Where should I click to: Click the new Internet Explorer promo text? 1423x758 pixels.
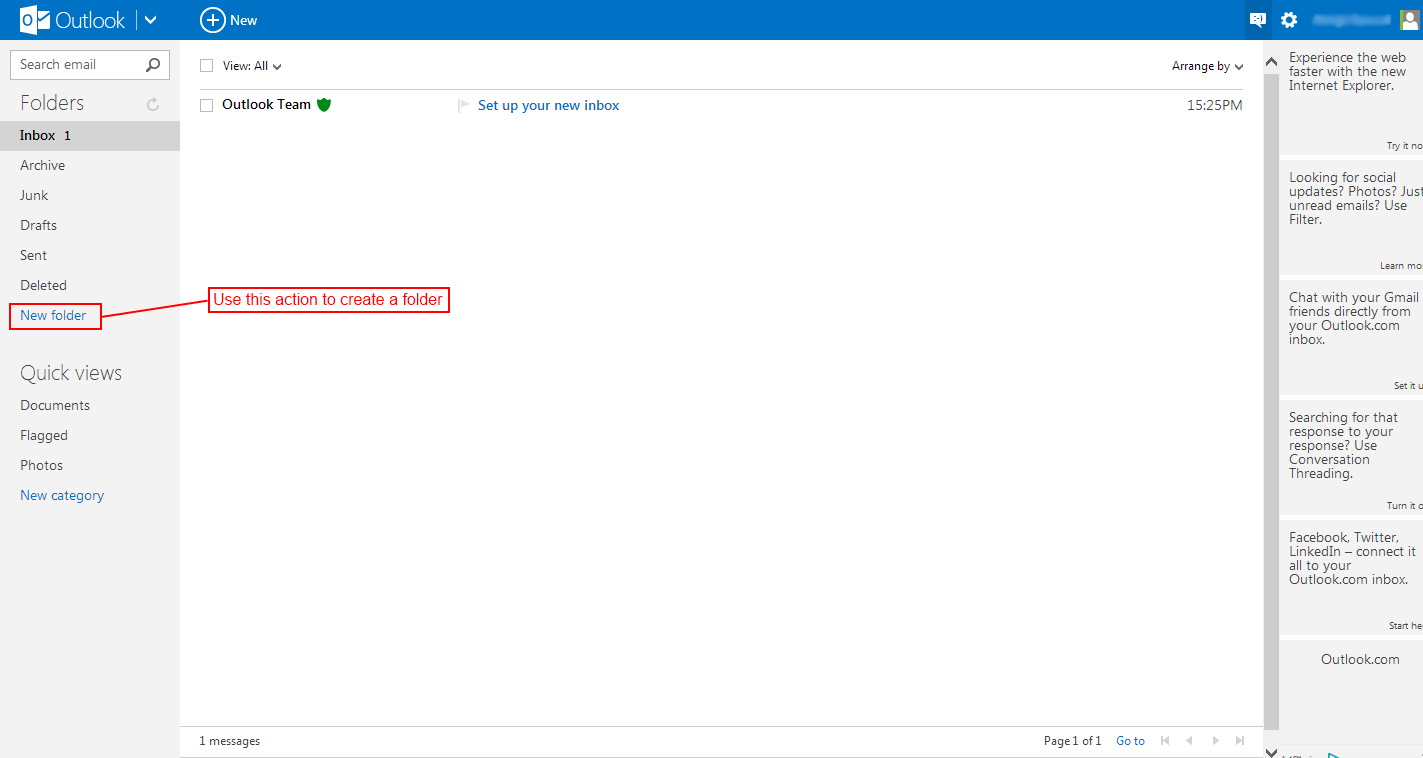pyautogui.click(x=1347, y=72)
